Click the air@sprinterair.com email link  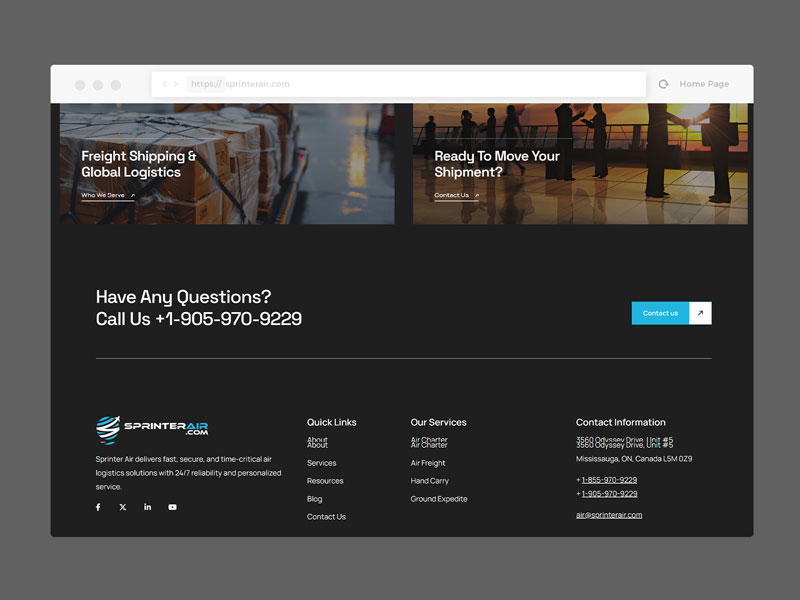click(x=609, y=515)
